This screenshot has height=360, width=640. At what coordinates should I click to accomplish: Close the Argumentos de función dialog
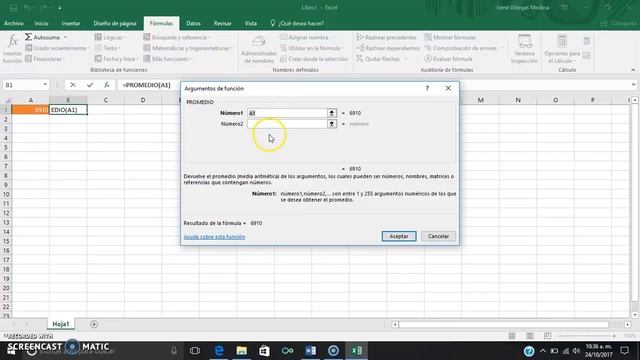click(x=448, y=88)
